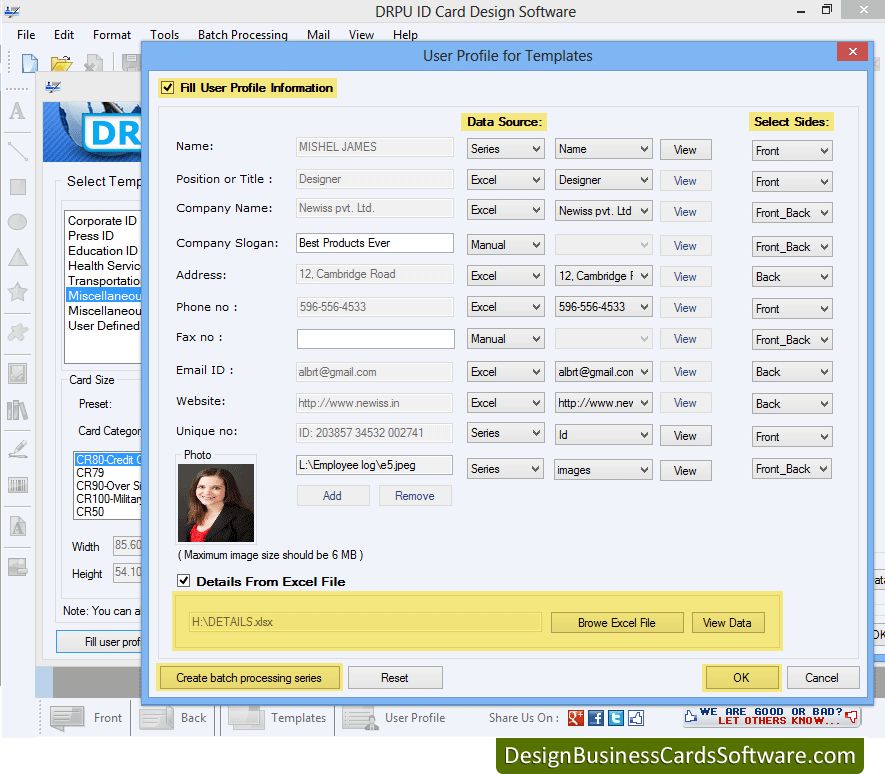Open the Mail menu
The width and height of the screenshot is (885, 774).
click(318, 35)
